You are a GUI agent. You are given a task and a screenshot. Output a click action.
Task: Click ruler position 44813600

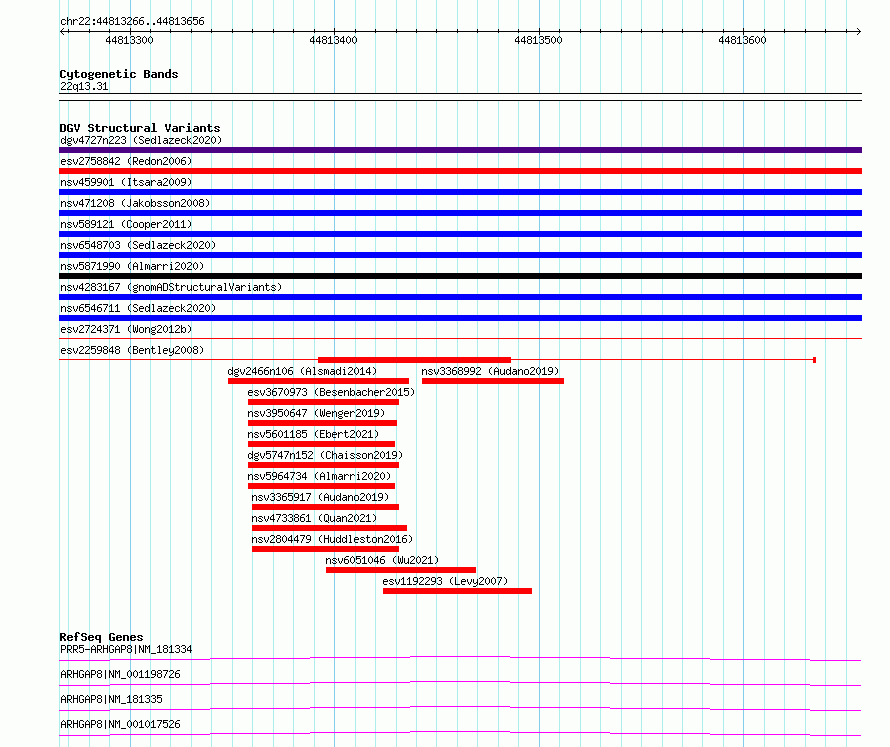(x=742, y=40)
